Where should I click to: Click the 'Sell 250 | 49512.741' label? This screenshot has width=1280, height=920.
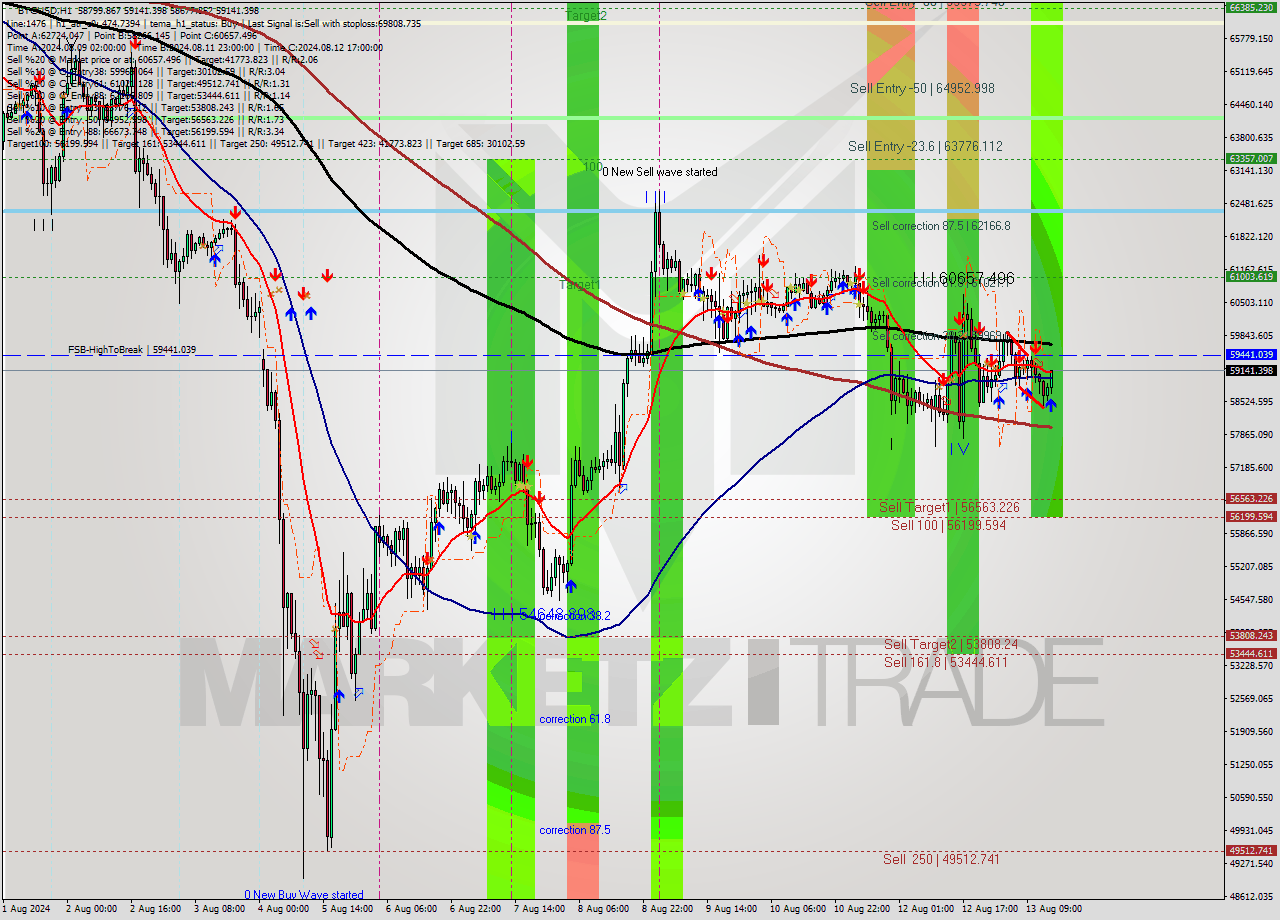[941, 859]
